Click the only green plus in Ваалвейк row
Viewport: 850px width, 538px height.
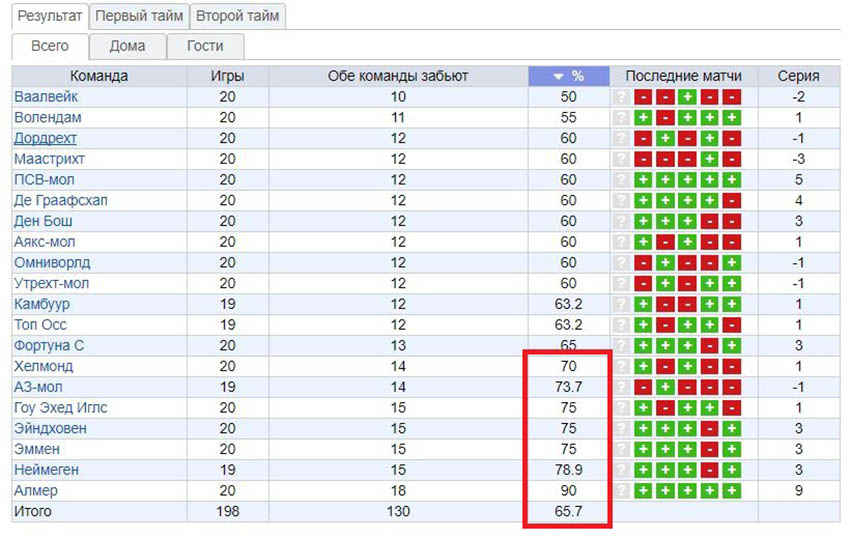pos(687,97)
